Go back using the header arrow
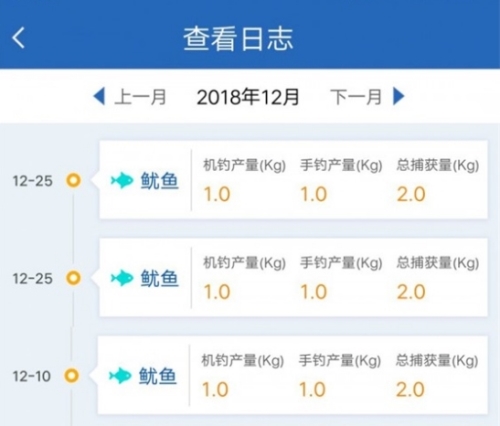Image resolution: width=500 pixels, height=426 pixels. click(x=18, y=38)
